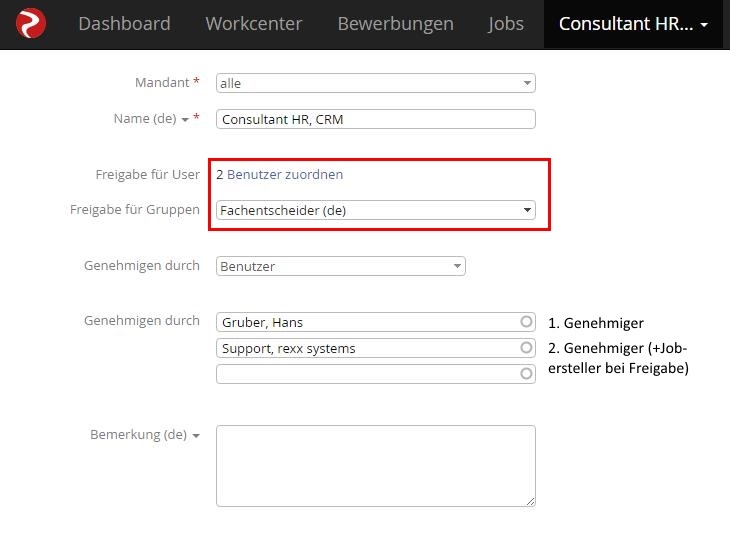
Task: Click the red rexx logo icon
Action: [x=31, y=23]
